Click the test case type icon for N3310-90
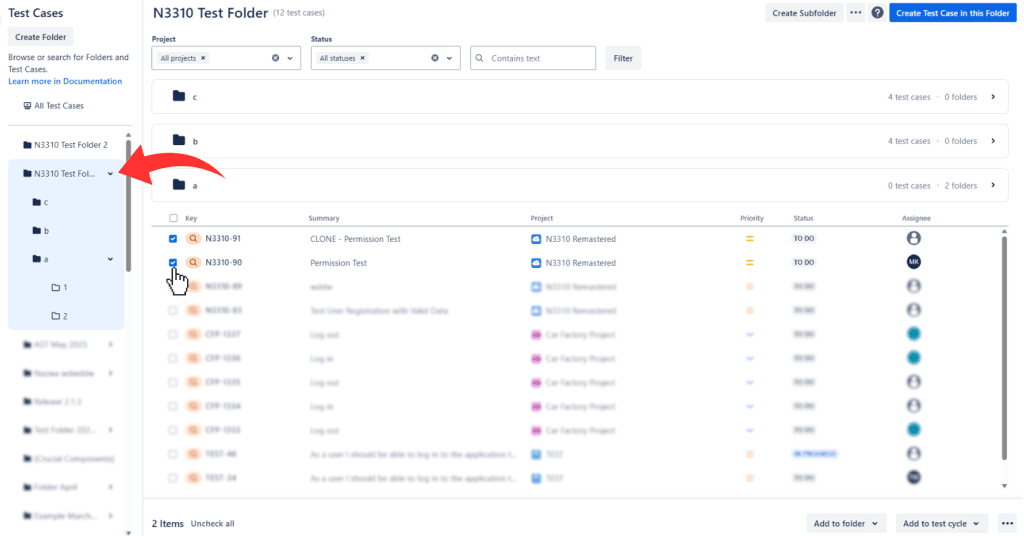Image resolution: width=1024 pixels, height=536 pixels. [x=193, y=262]
